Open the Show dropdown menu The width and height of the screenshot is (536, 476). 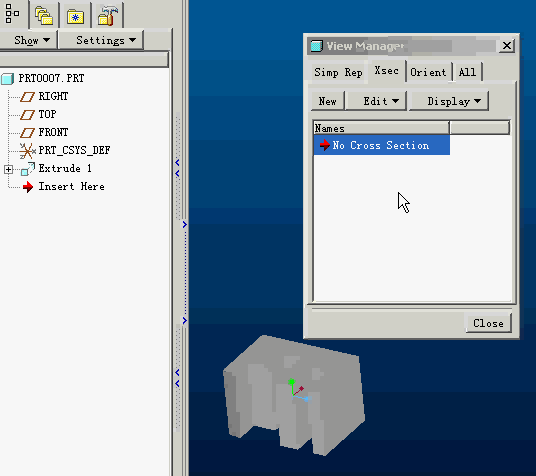coord(32,40)
